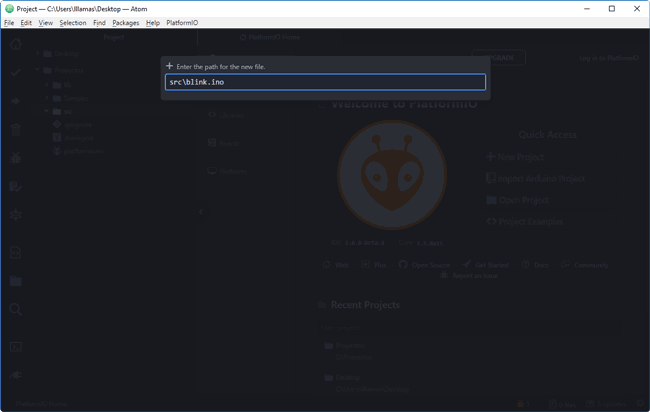Click the Clean trash toolbar icon
Viewport: 650px width, 412px height.
16,130
